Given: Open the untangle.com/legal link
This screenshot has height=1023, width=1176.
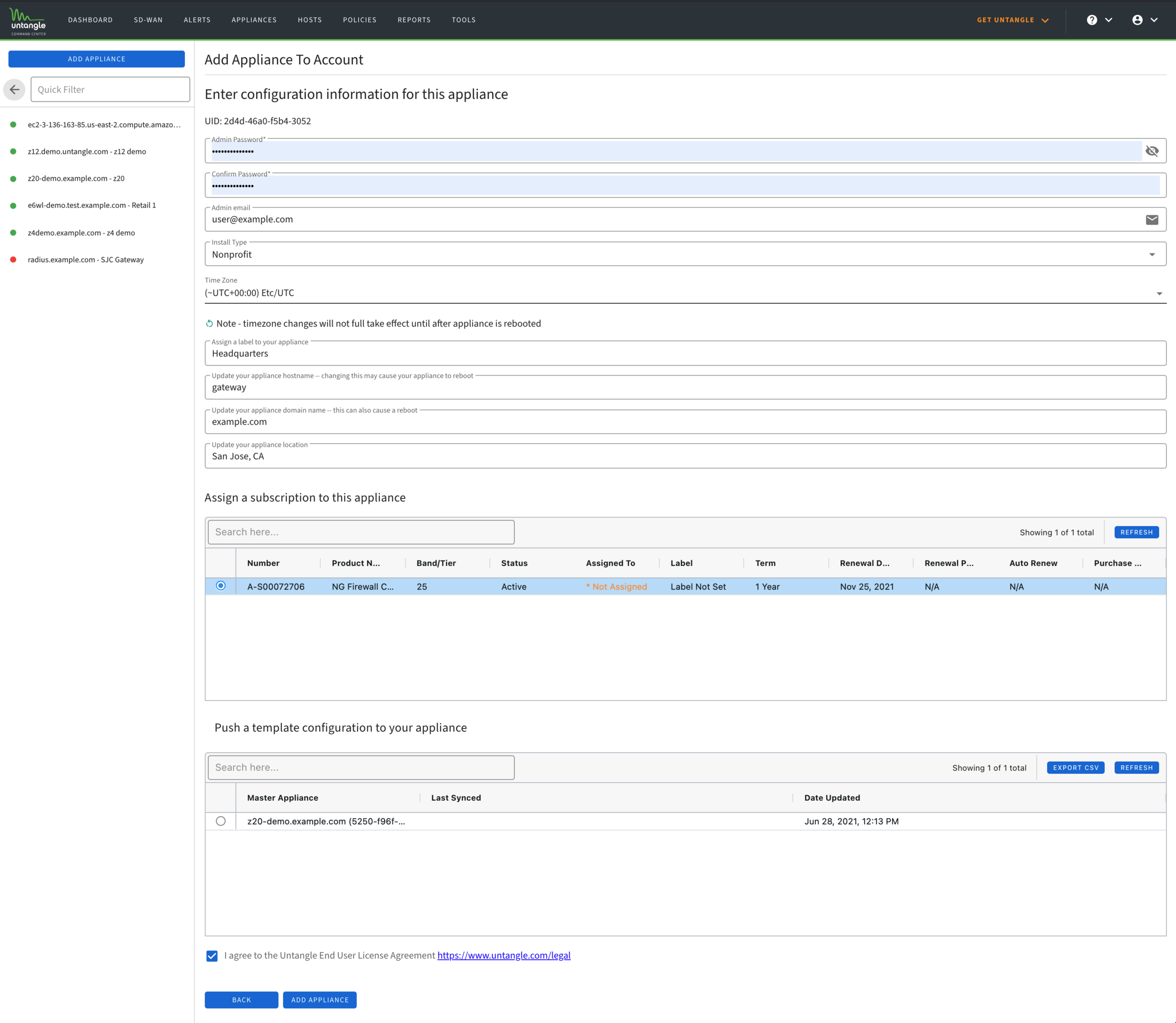Looking at the screenshot, I should click(x=504, y=955).
